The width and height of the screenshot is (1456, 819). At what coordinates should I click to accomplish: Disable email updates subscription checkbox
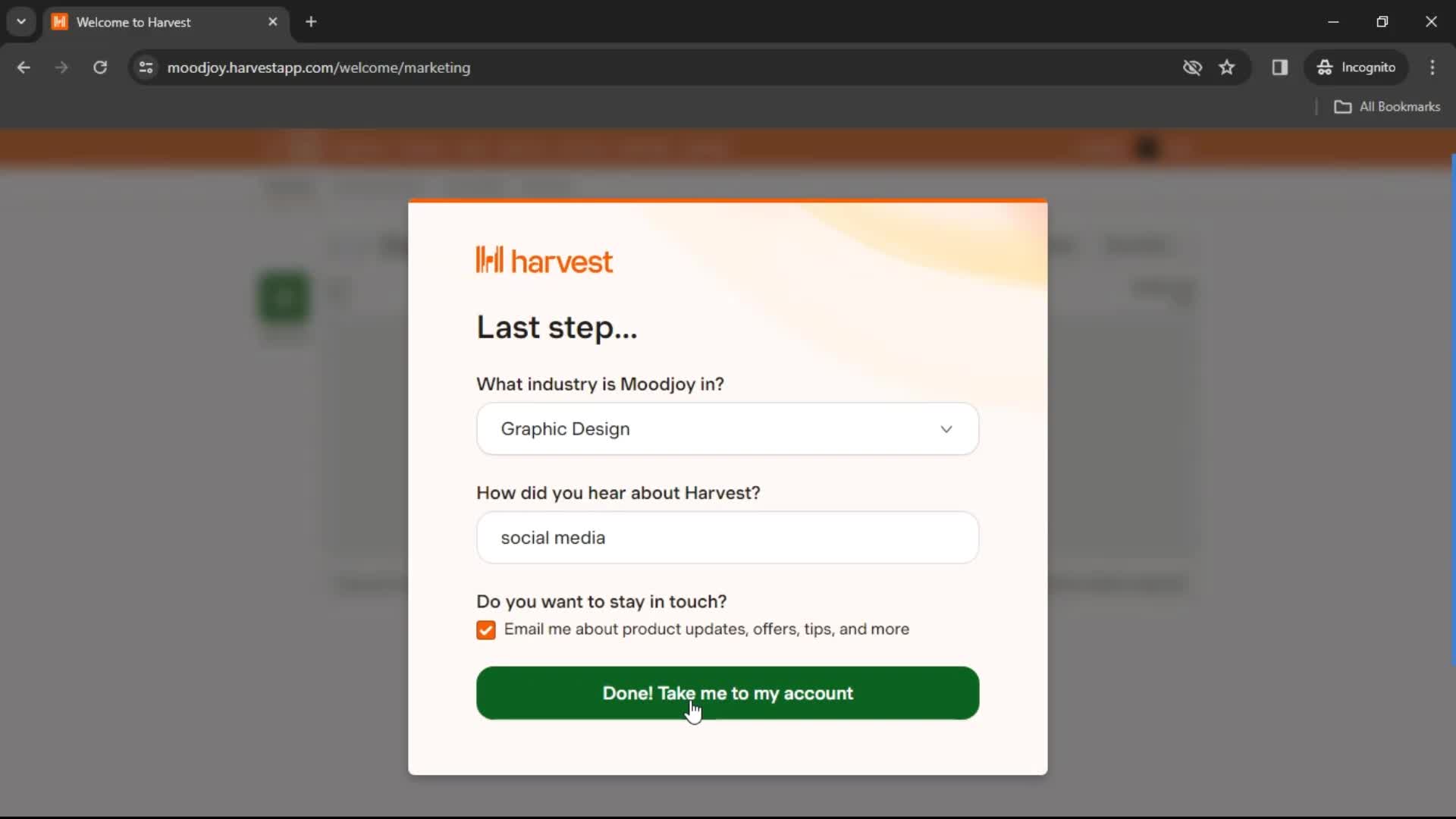coord(486,629)
